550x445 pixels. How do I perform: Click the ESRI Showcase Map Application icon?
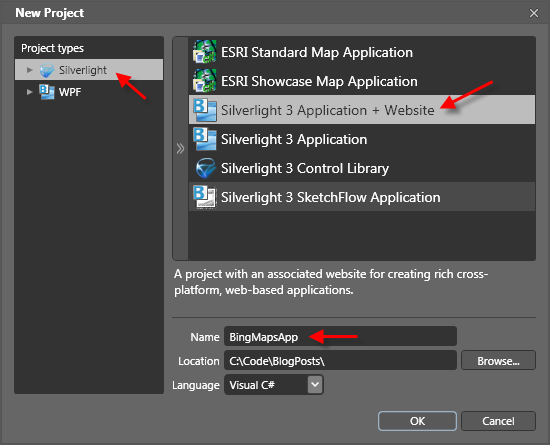pyautogui.click(x=204, y=81)
